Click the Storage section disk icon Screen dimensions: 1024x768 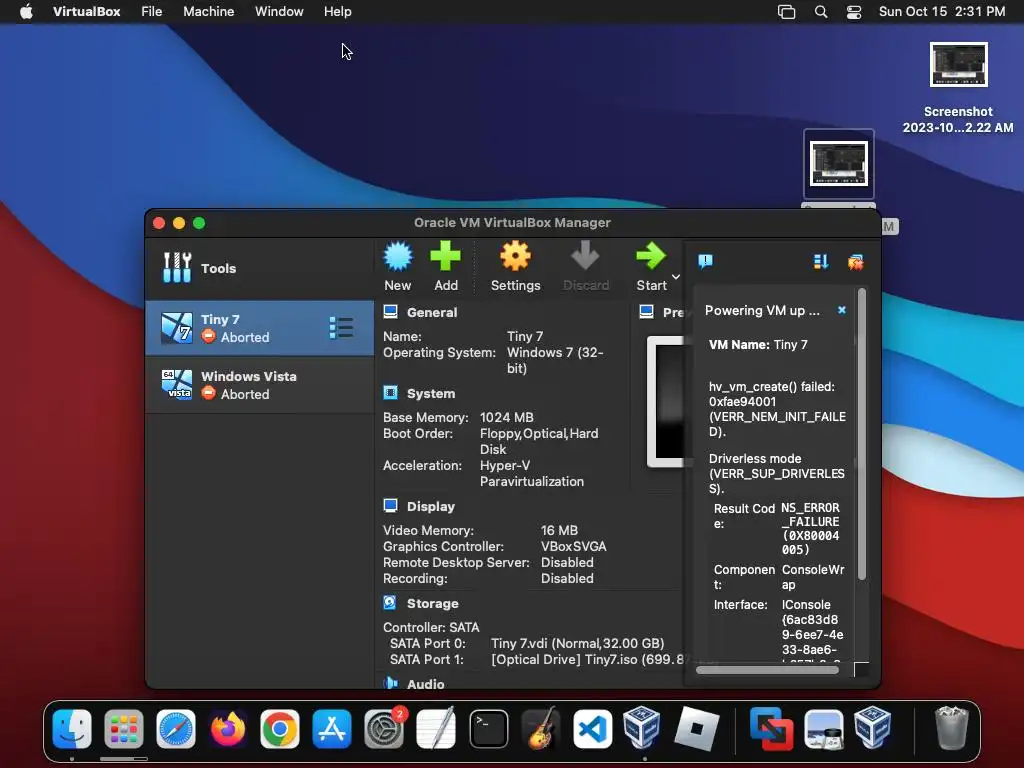(x=390, y=603)
